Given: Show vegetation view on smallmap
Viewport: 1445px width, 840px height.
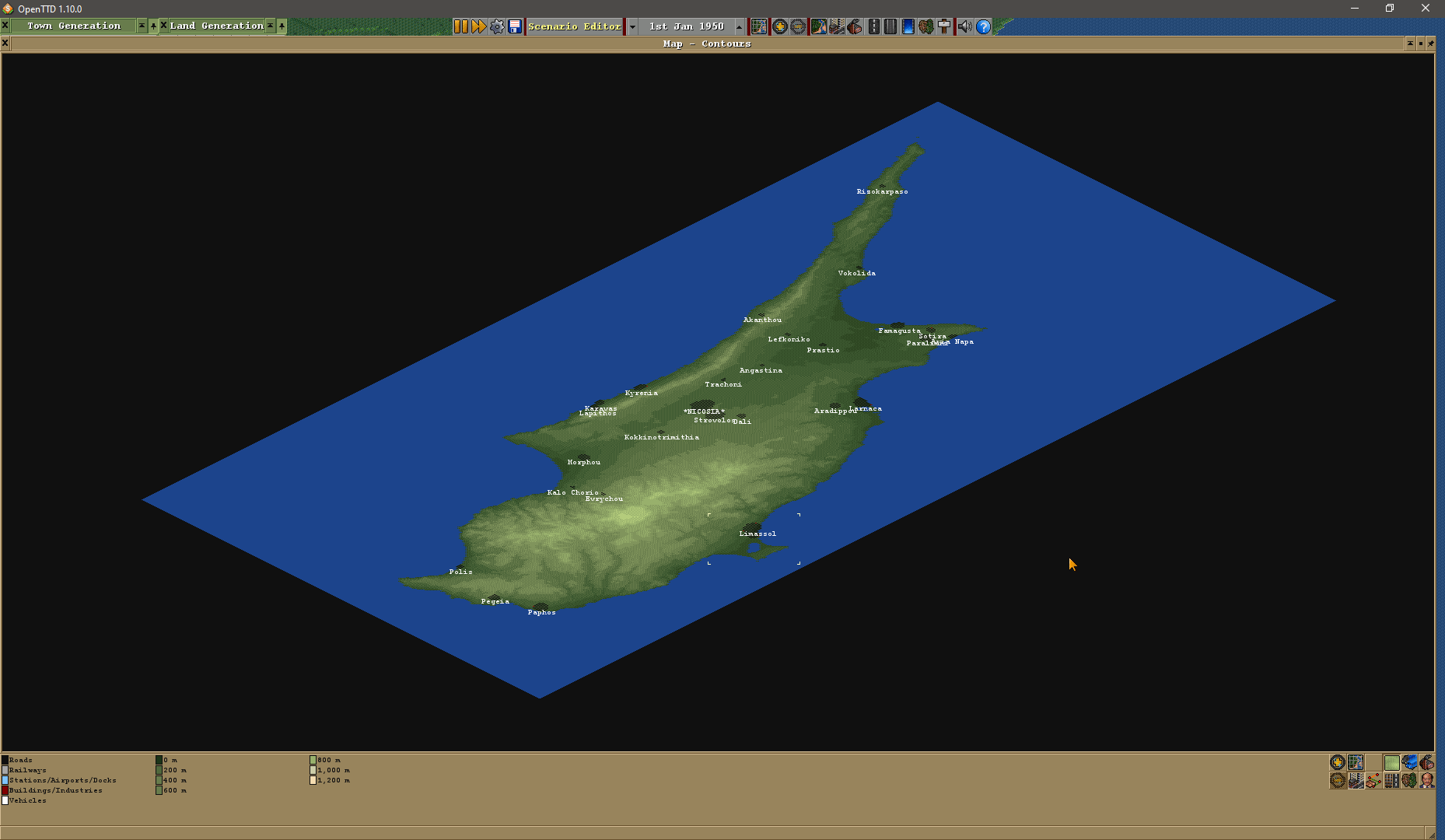Looking at the screenshot, I should point(1409,780).
